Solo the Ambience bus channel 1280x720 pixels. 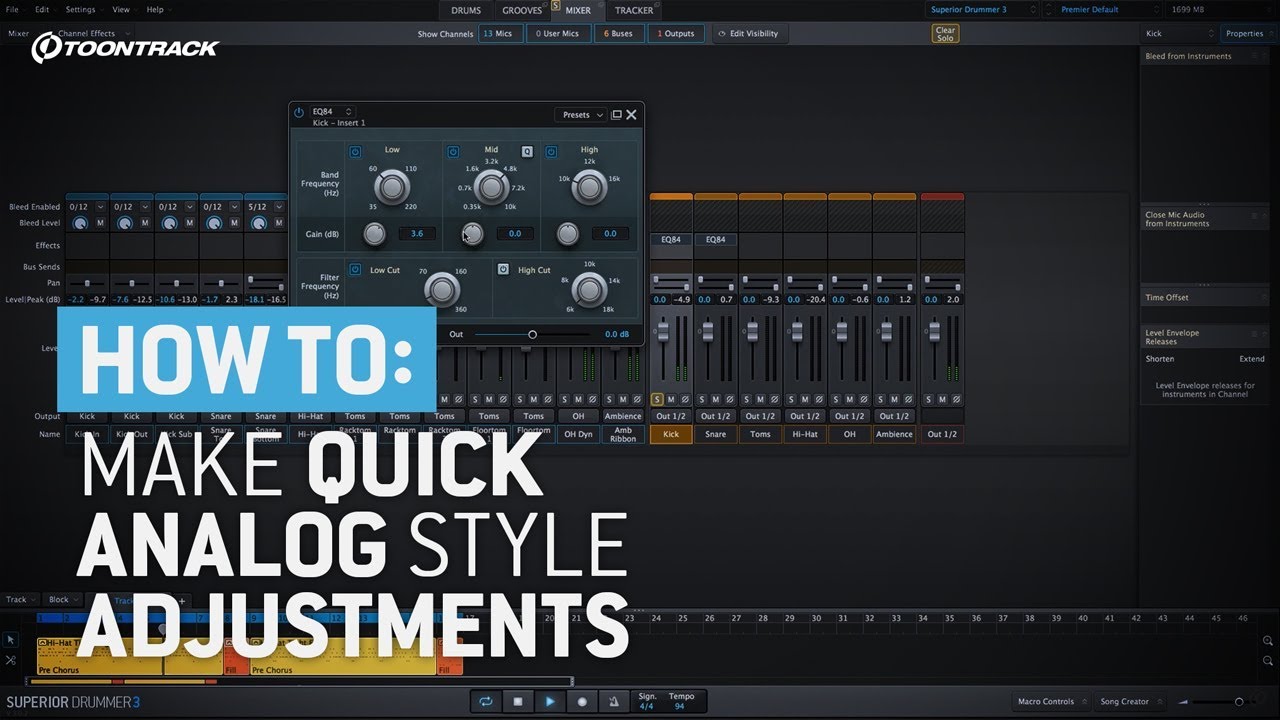881,399
